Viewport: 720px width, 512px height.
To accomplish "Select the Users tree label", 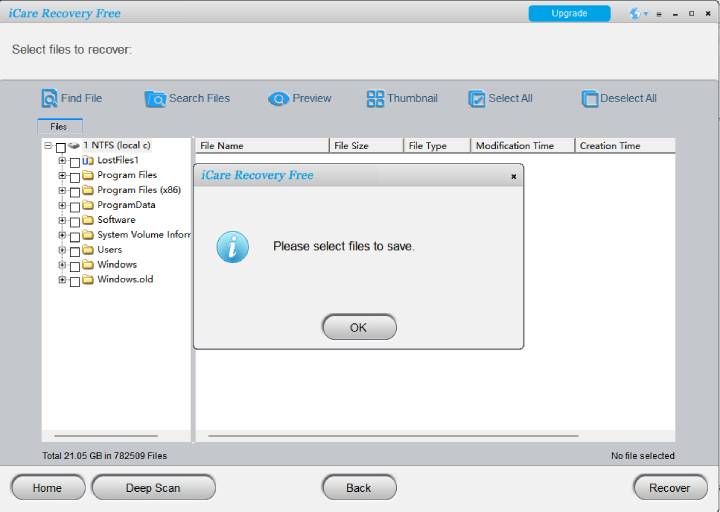I will 110,250.
